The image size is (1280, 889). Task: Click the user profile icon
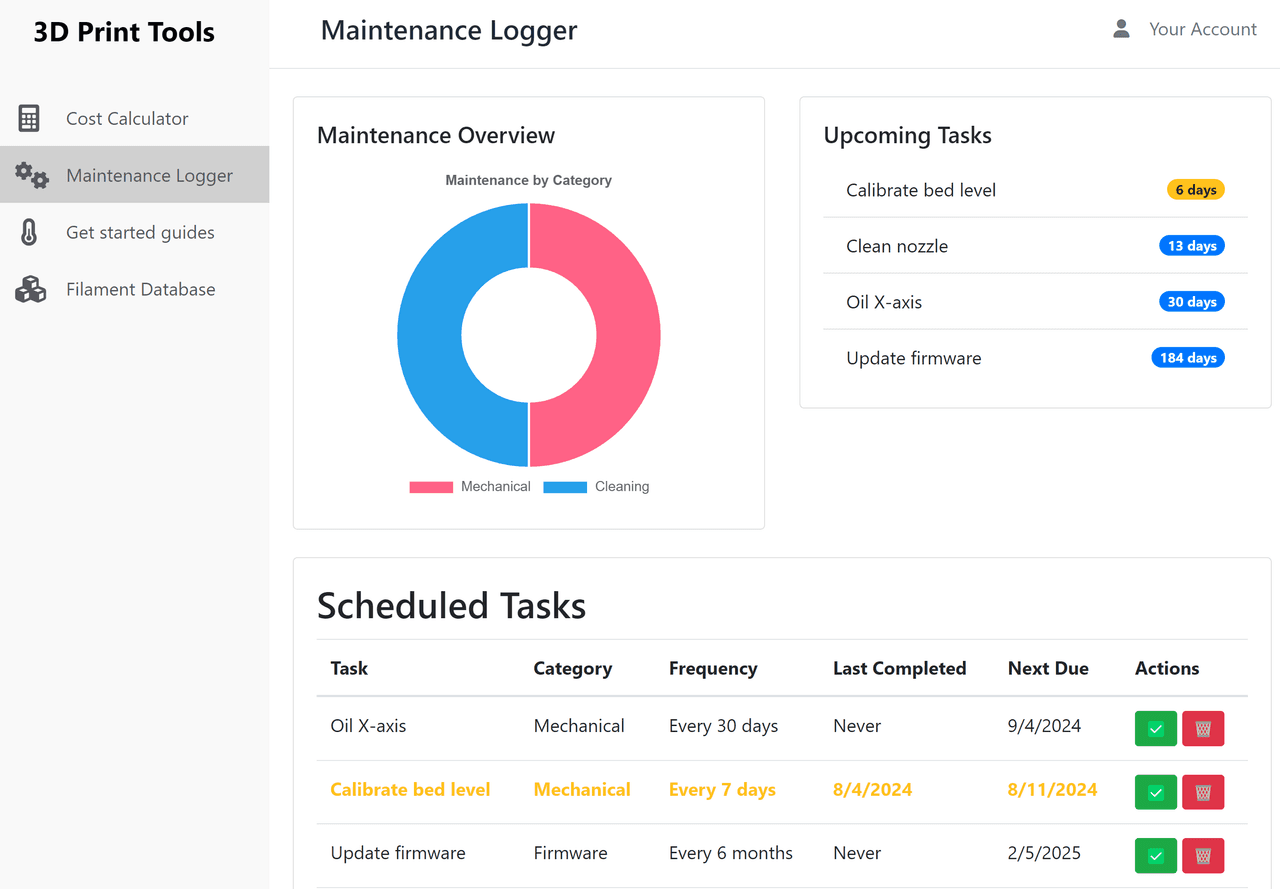pyautogui.click(x=1121, y=29)
